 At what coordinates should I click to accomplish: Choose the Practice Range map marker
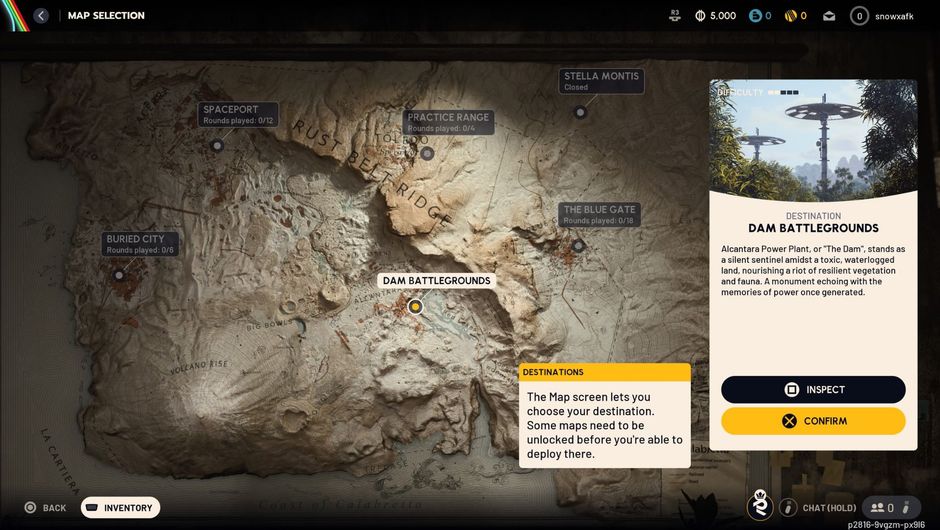(427, 153)
